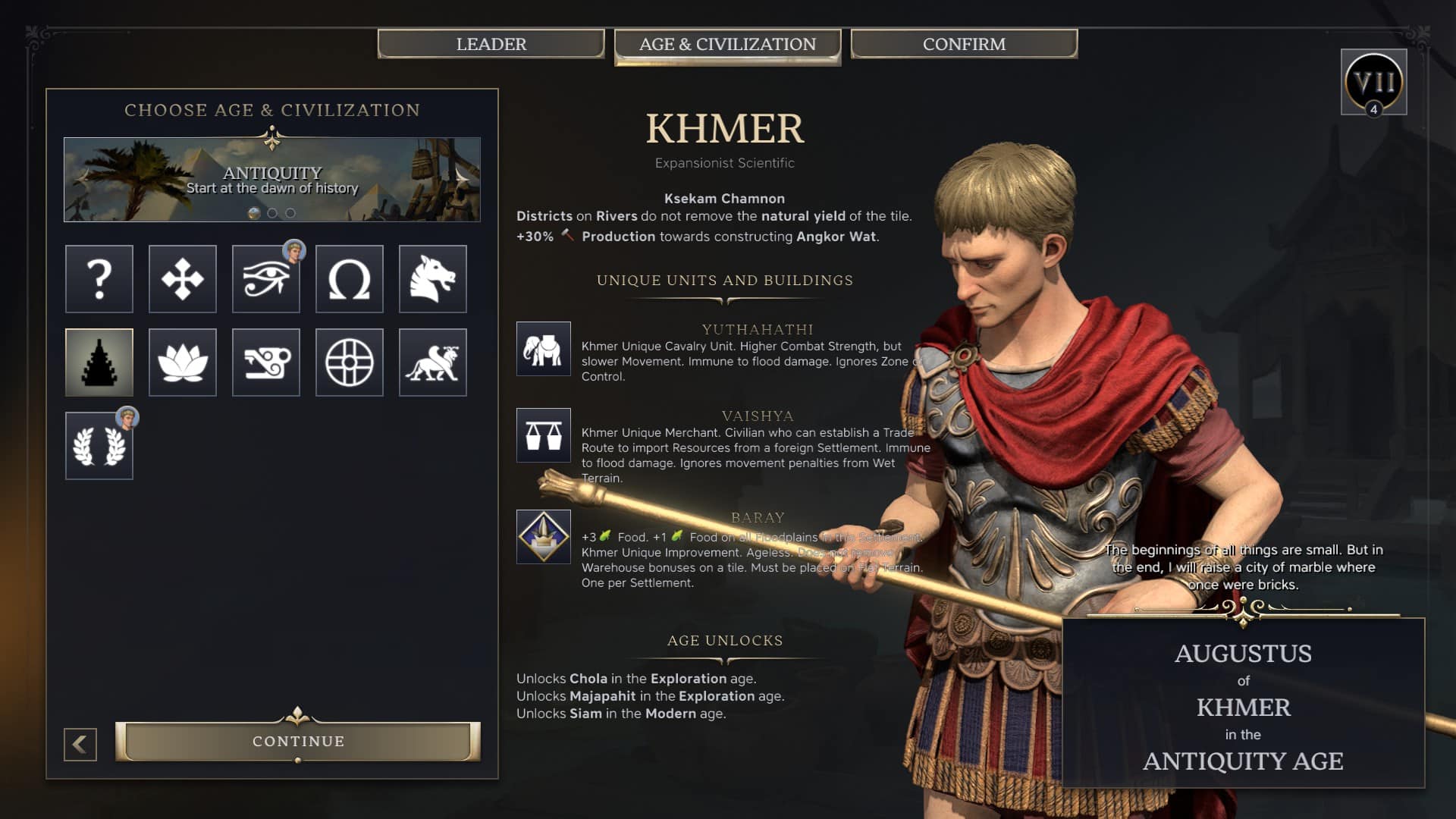
Task: Open the Leader tab
Action: click(x=491, y=44)
